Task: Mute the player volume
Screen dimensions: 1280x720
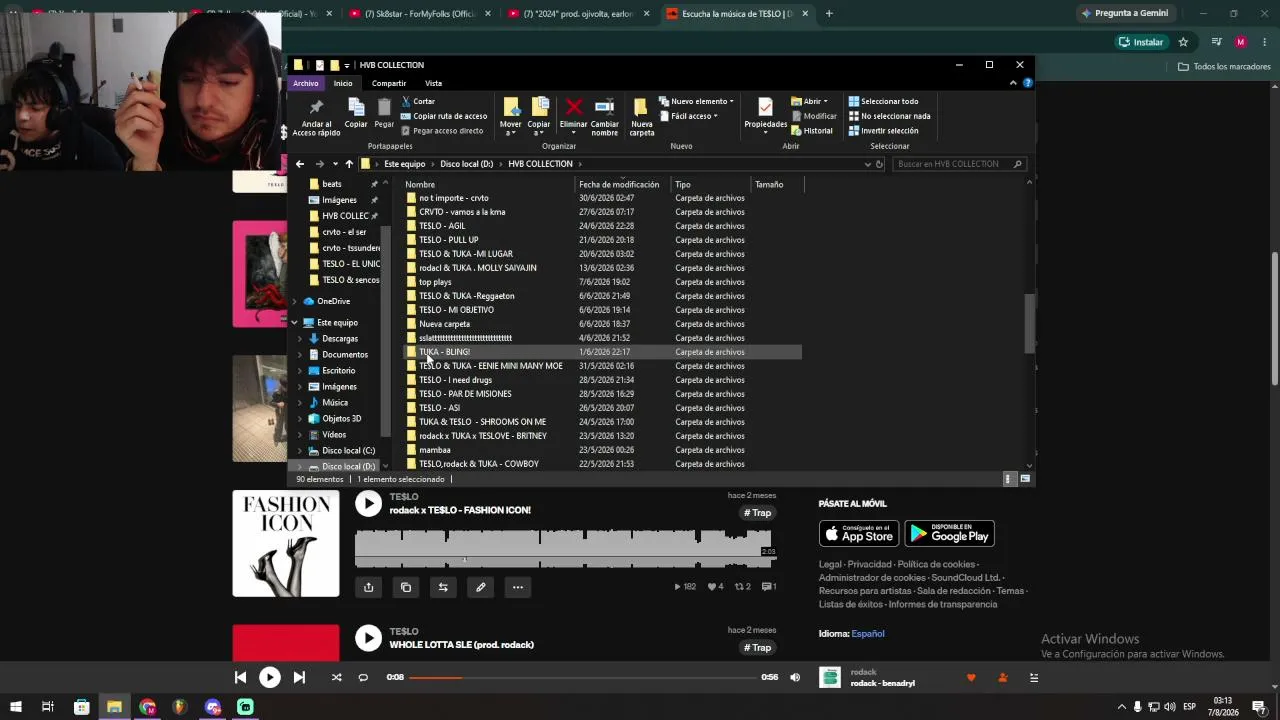Action: click(795, 677)
